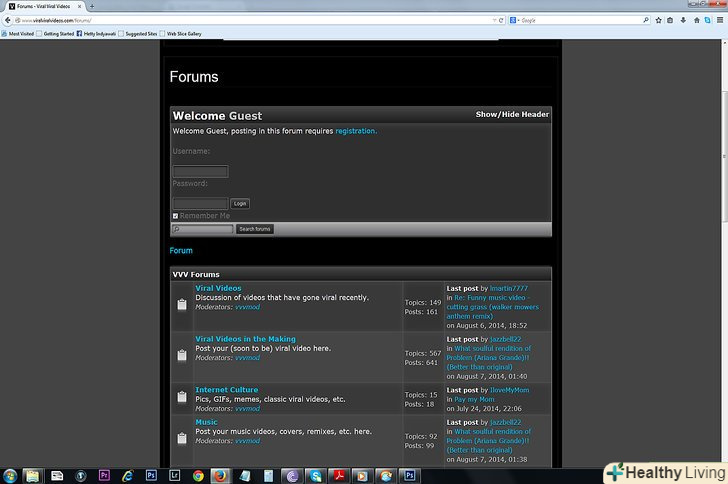
Task: Open the Getting Started bookmark
Action: click(x=55, y=33)
